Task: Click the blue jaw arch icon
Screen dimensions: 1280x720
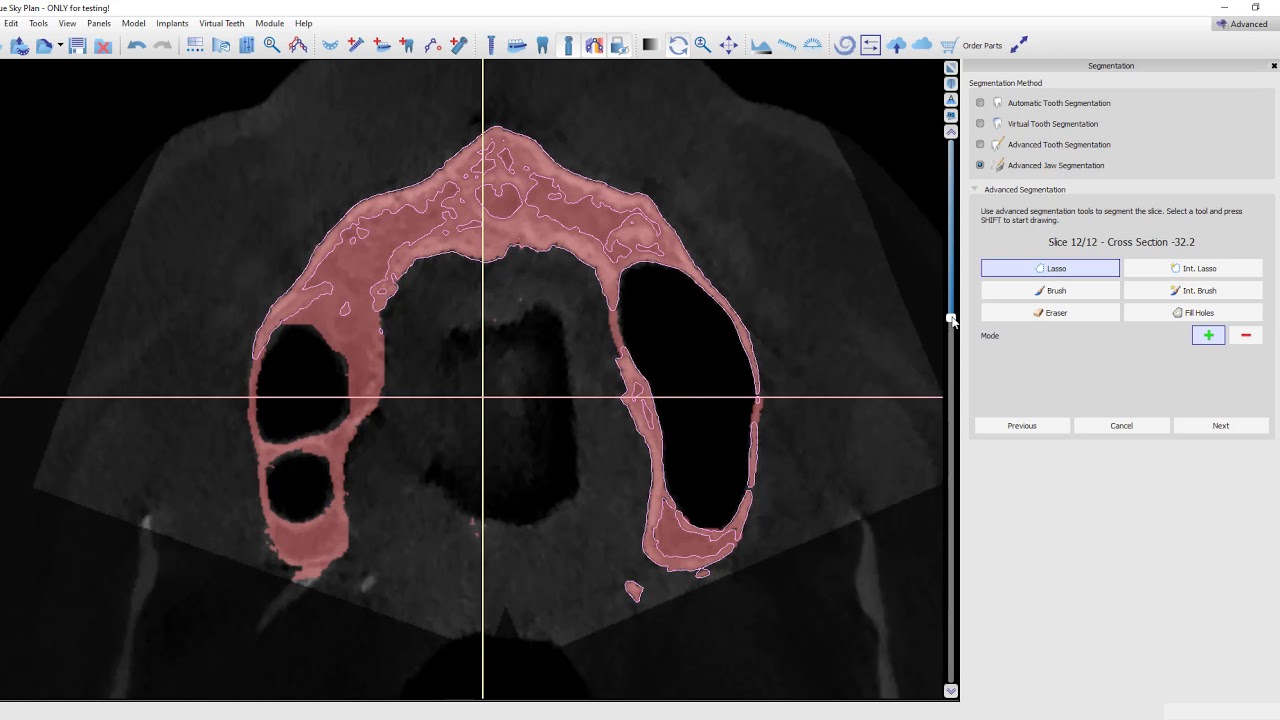Action: (x=330, y=45)
